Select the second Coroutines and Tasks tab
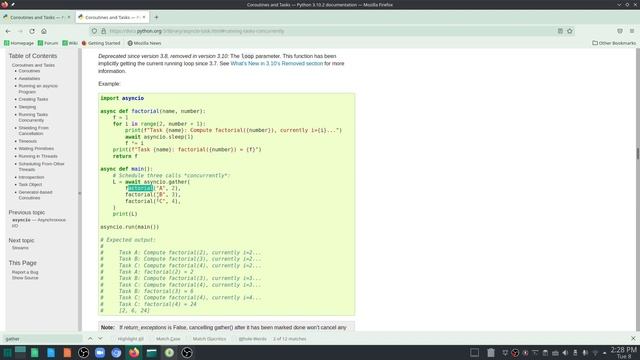The height and width of the screenshot is (360, 640). click(x=112, y=18)
